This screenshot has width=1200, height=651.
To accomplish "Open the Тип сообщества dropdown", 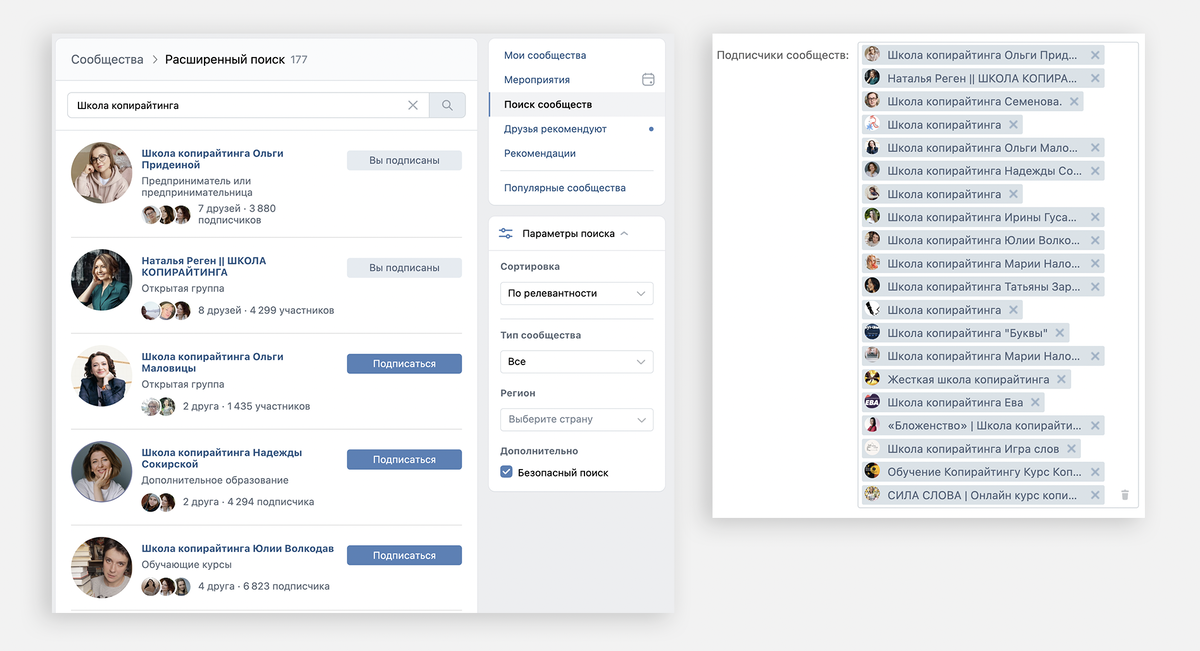I will pos(576,361).
